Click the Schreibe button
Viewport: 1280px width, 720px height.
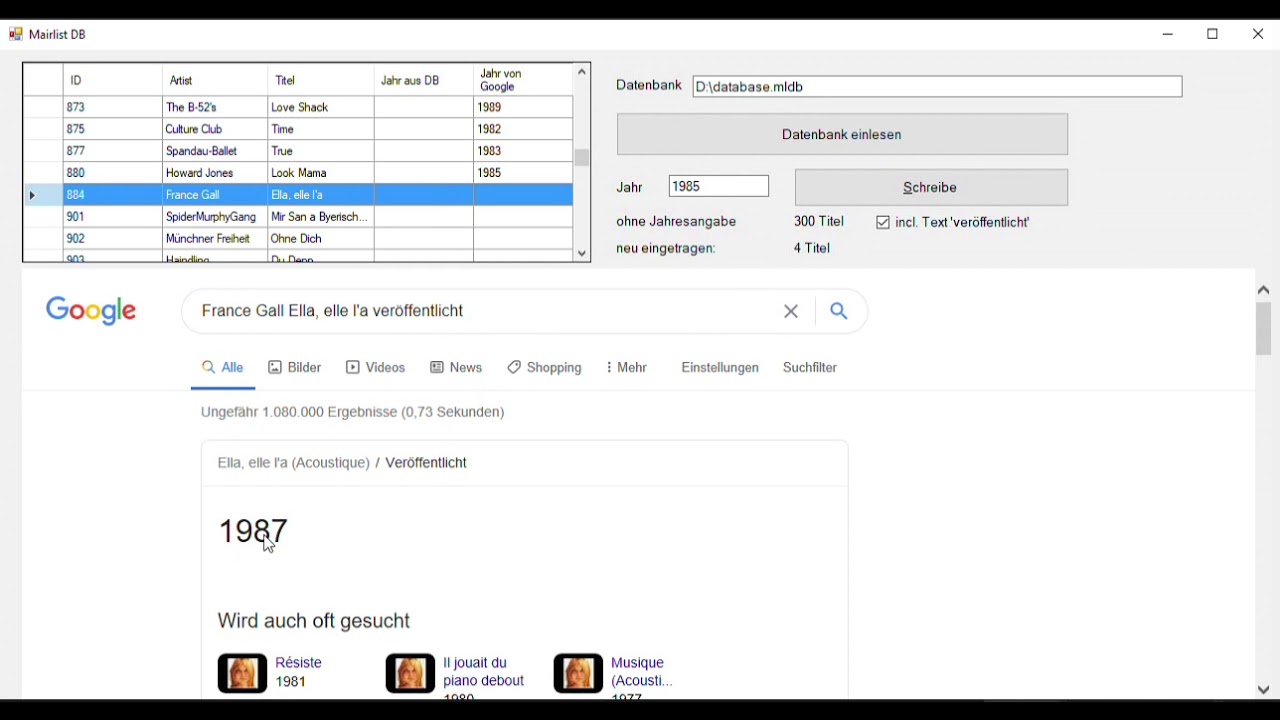pyautogui.click(x=931, y=187)
